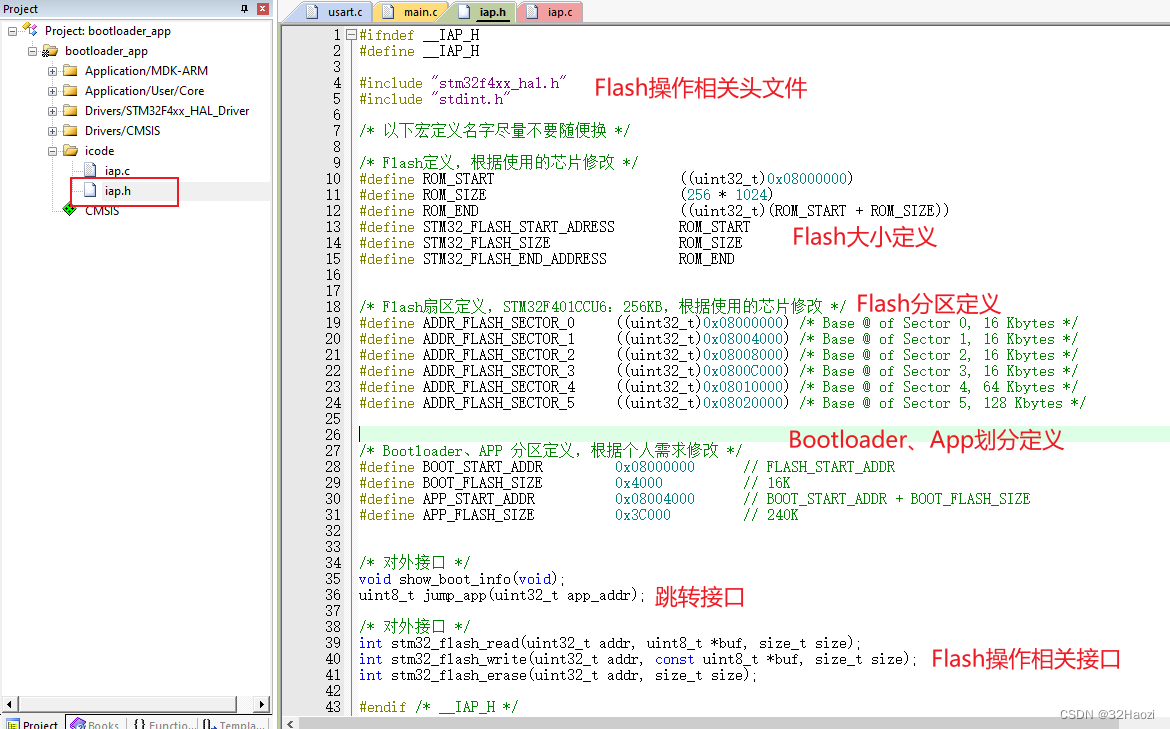Click the project panel scrollbar right arrow
This screenshot has width=1170, height=729.
263,705
